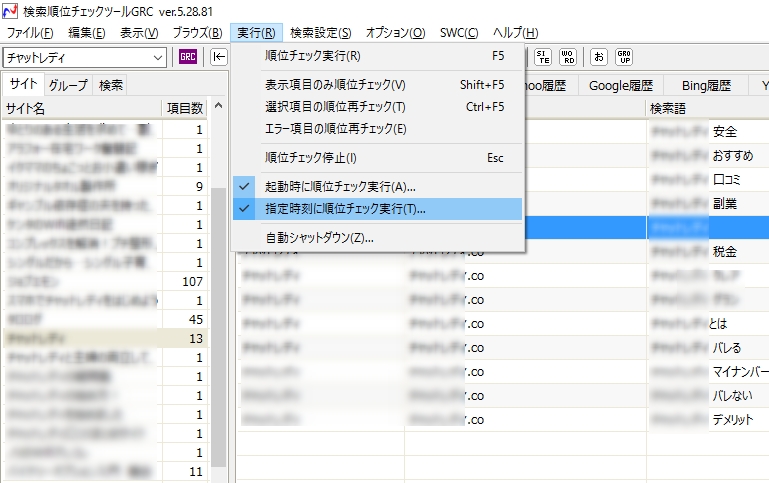Open the チャットレディ combo box dropdown

157,57
